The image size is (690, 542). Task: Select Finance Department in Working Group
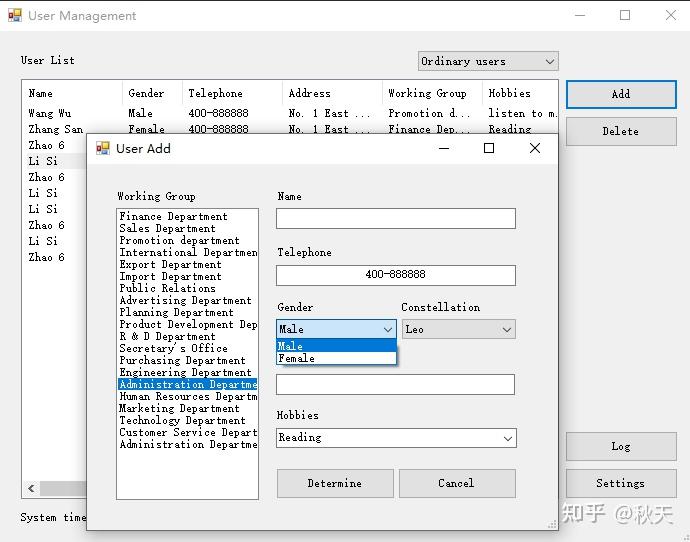coord(187,216)
